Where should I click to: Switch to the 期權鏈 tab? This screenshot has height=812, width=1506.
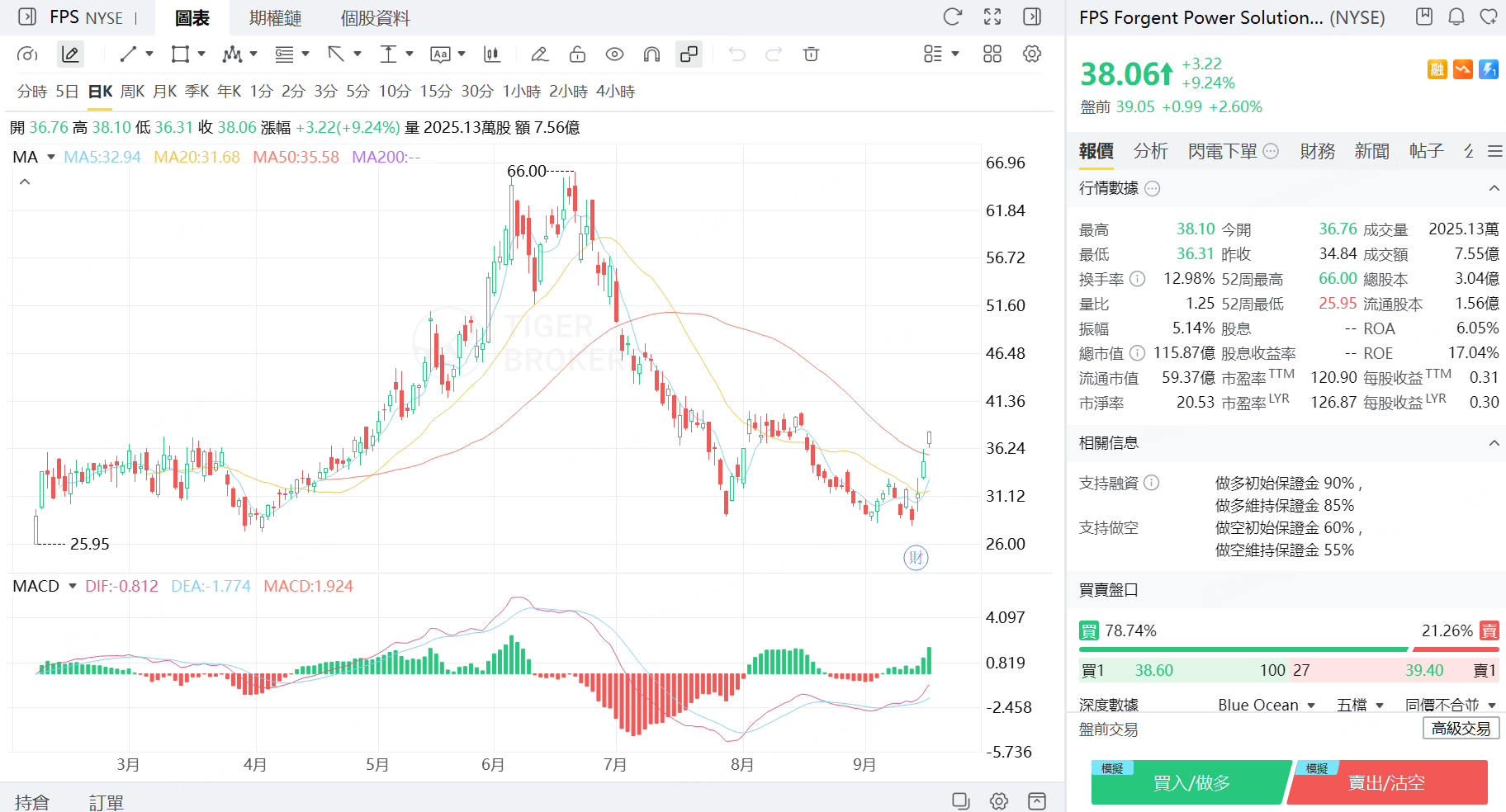click(x=276, y=18)
